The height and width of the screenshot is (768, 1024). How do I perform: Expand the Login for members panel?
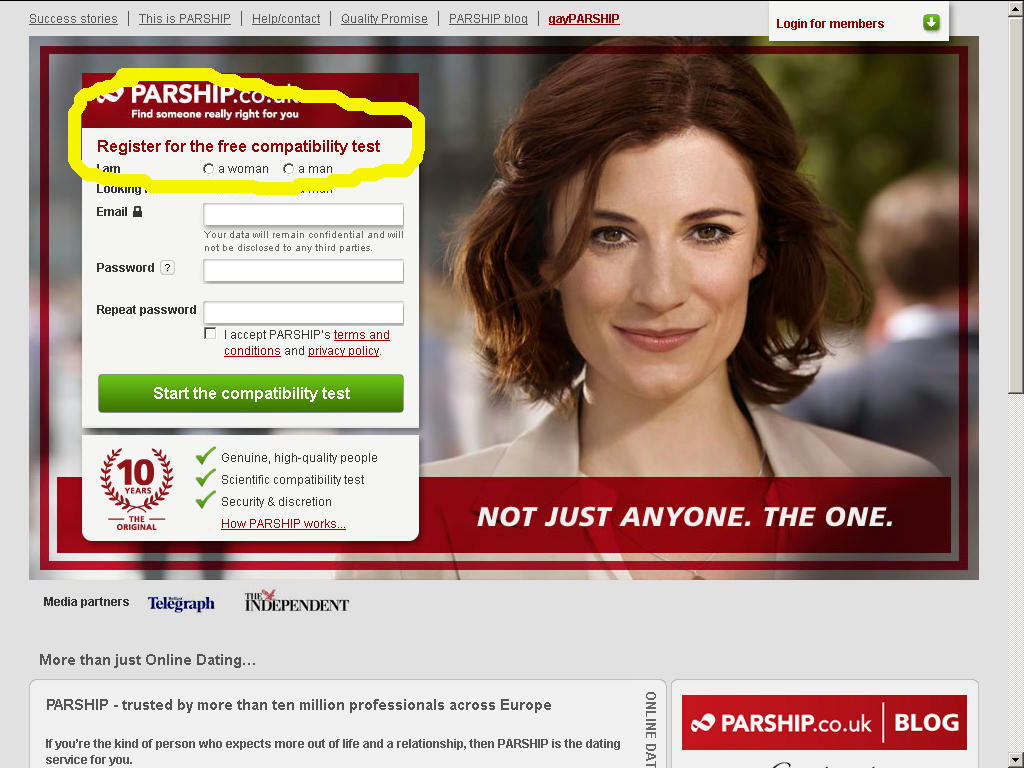(x=858, y=24)
